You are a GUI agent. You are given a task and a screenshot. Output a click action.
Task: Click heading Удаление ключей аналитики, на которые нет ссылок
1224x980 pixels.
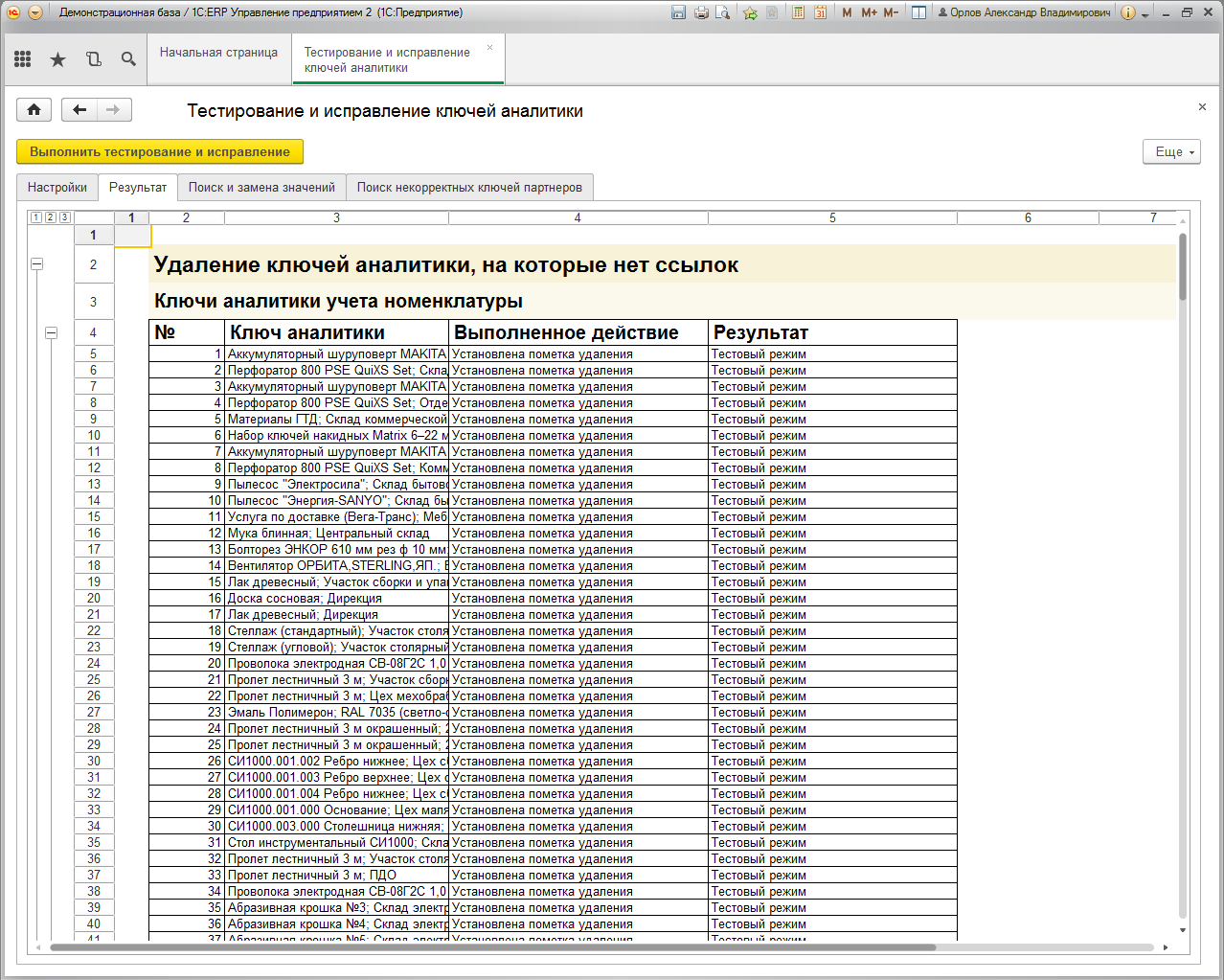[446, 264]
